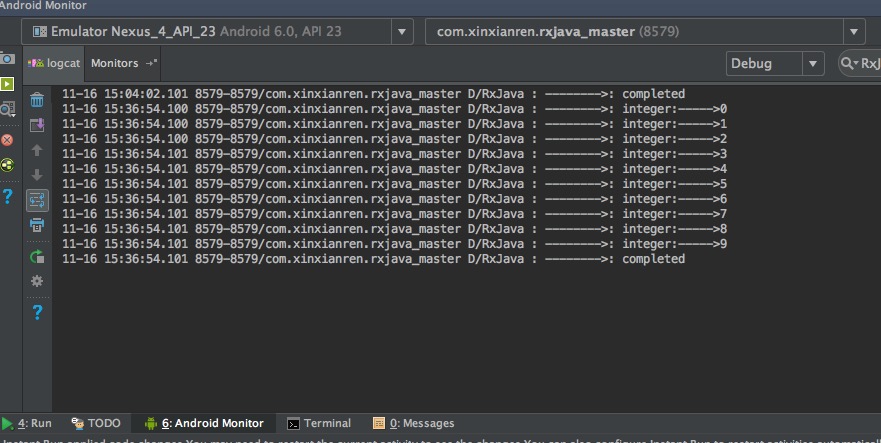881x443 pixels.
Task: Click the last completed log line
Action: point(374,259)
